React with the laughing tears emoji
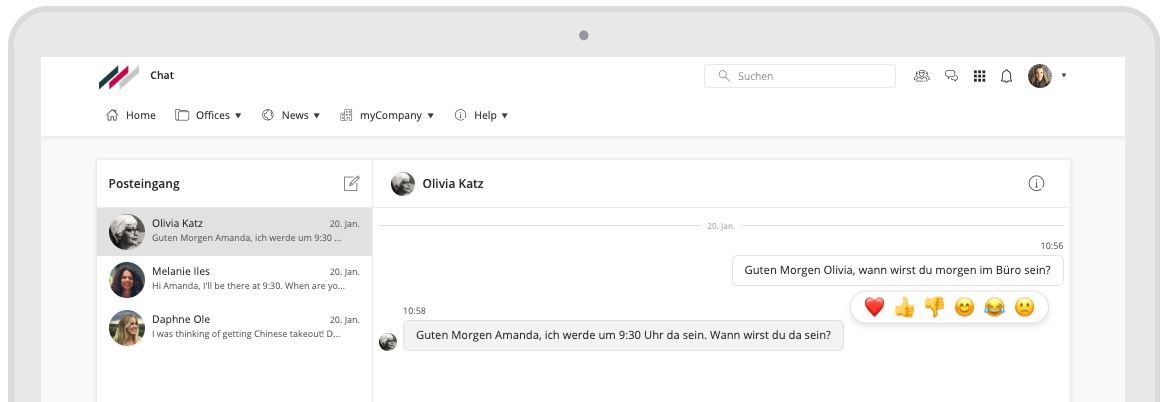 [x=994, y=307]
